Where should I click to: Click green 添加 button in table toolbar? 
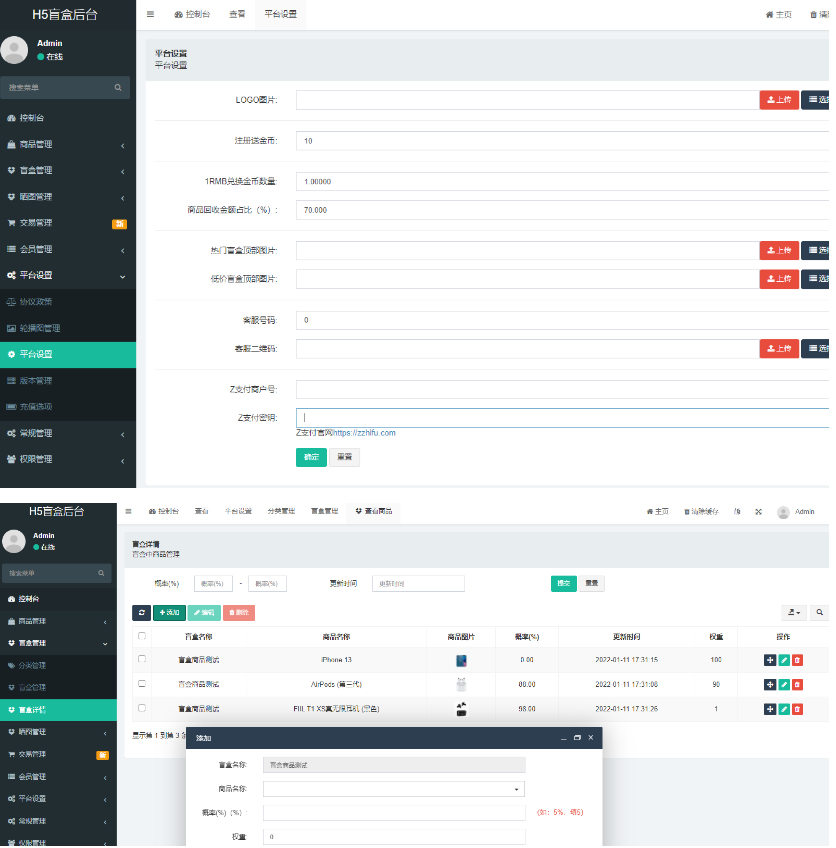coord(169,613)
